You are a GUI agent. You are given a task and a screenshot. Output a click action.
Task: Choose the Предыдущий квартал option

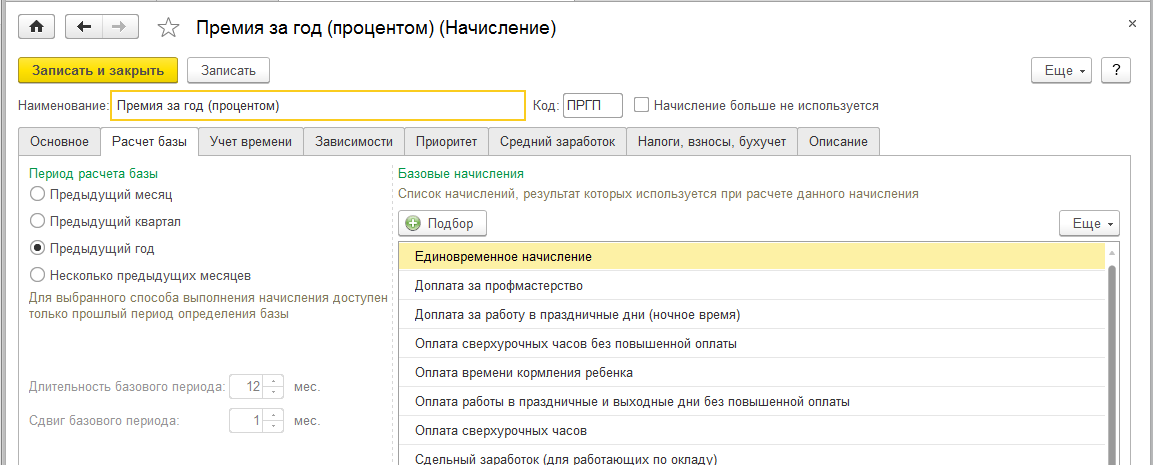pyautogui.click(x=38, y=221)
